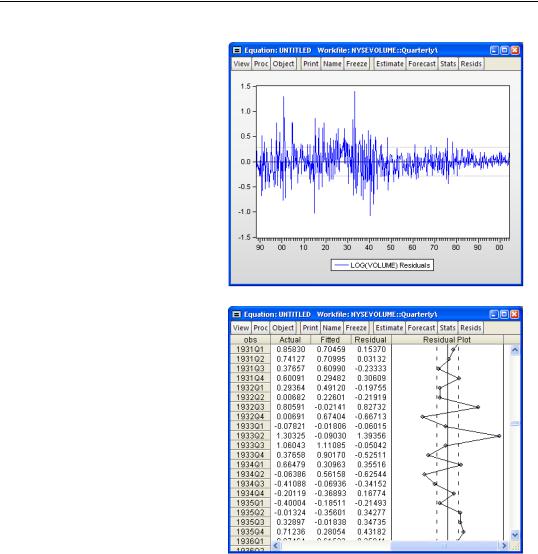Click the table's vertical scroll down arrow

pyautogui.click(x=515, y=535)
